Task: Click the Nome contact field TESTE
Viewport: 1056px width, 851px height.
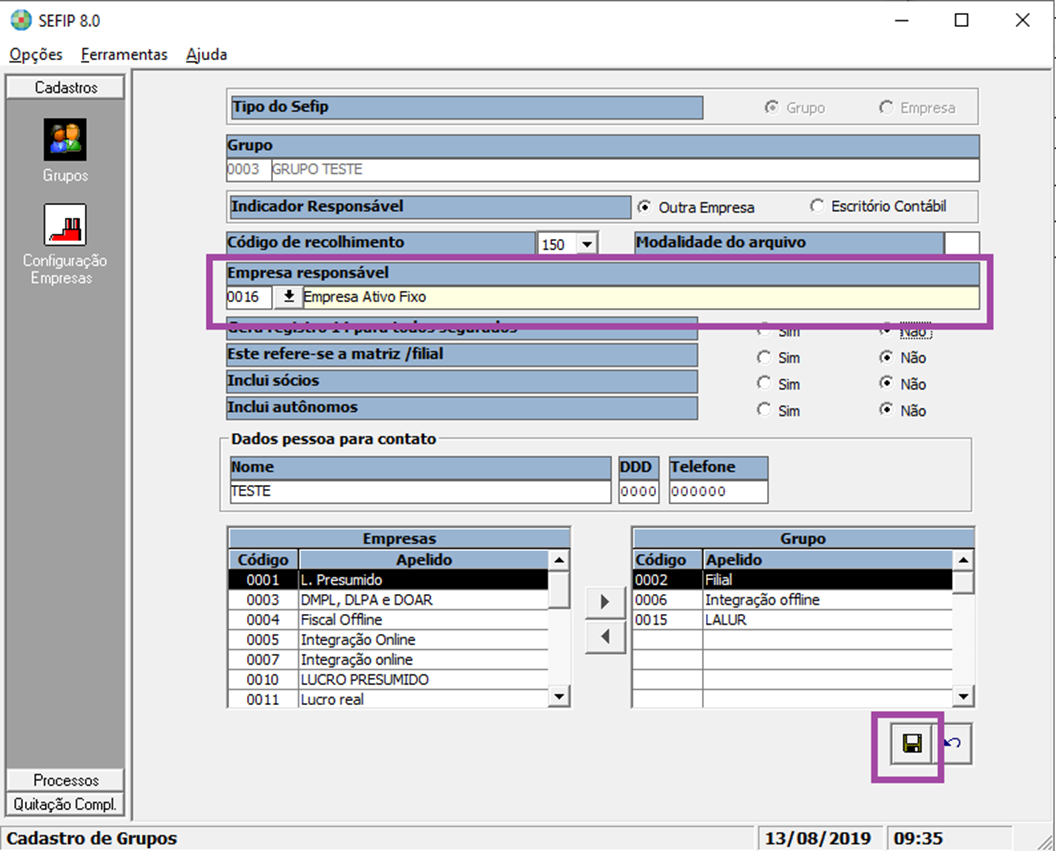Action: coord(420,491)
